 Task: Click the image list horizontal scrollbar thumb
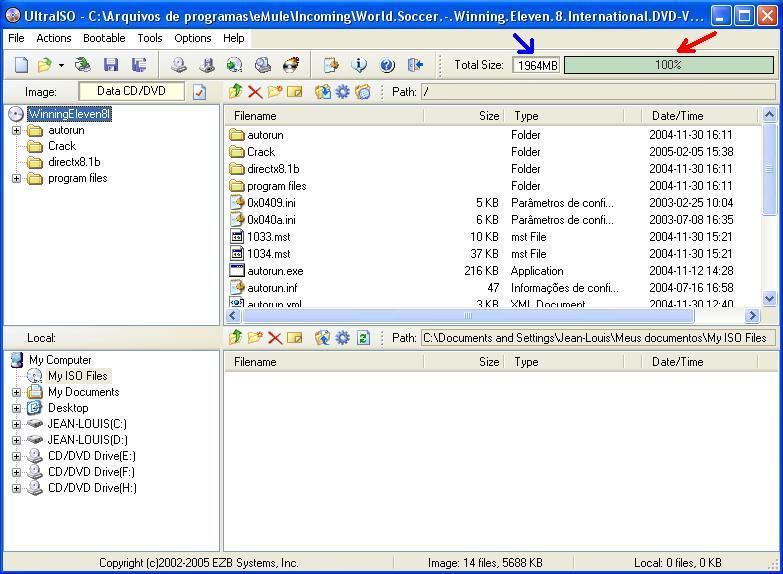pyautogui.click(x=468, y=316)
